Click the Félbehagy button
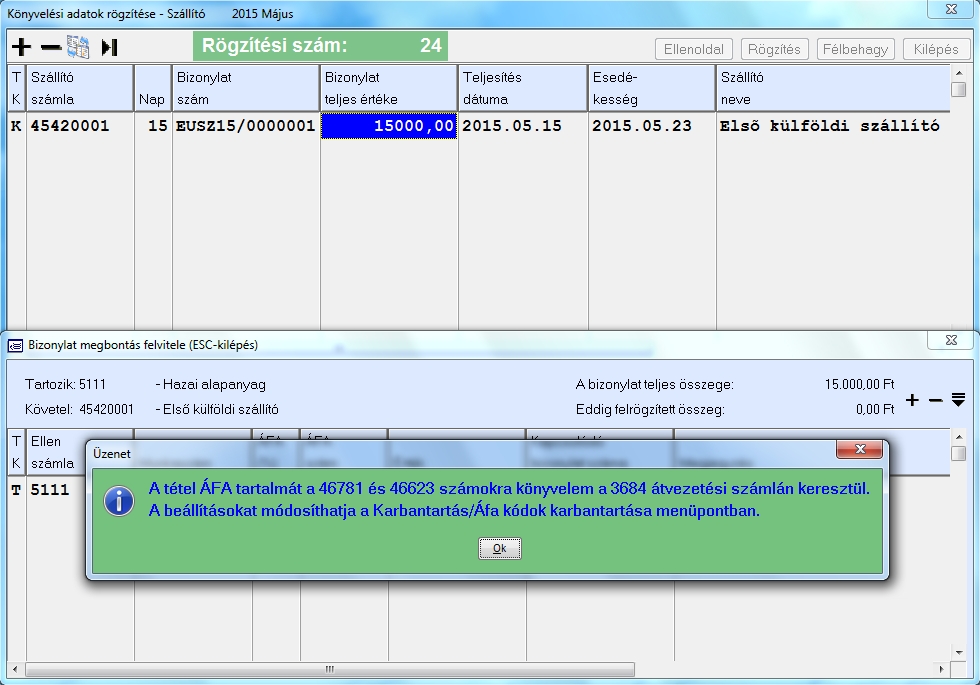Image resolution: width=980 pixels, height=685 pixels. [x=856, y=49]
